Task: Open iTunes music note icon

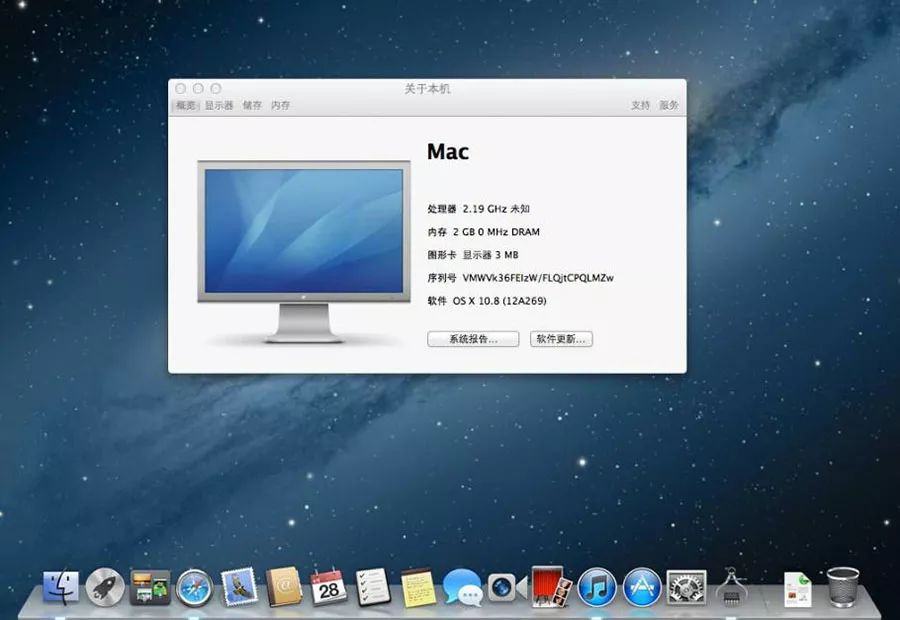Action: point(597,587)
